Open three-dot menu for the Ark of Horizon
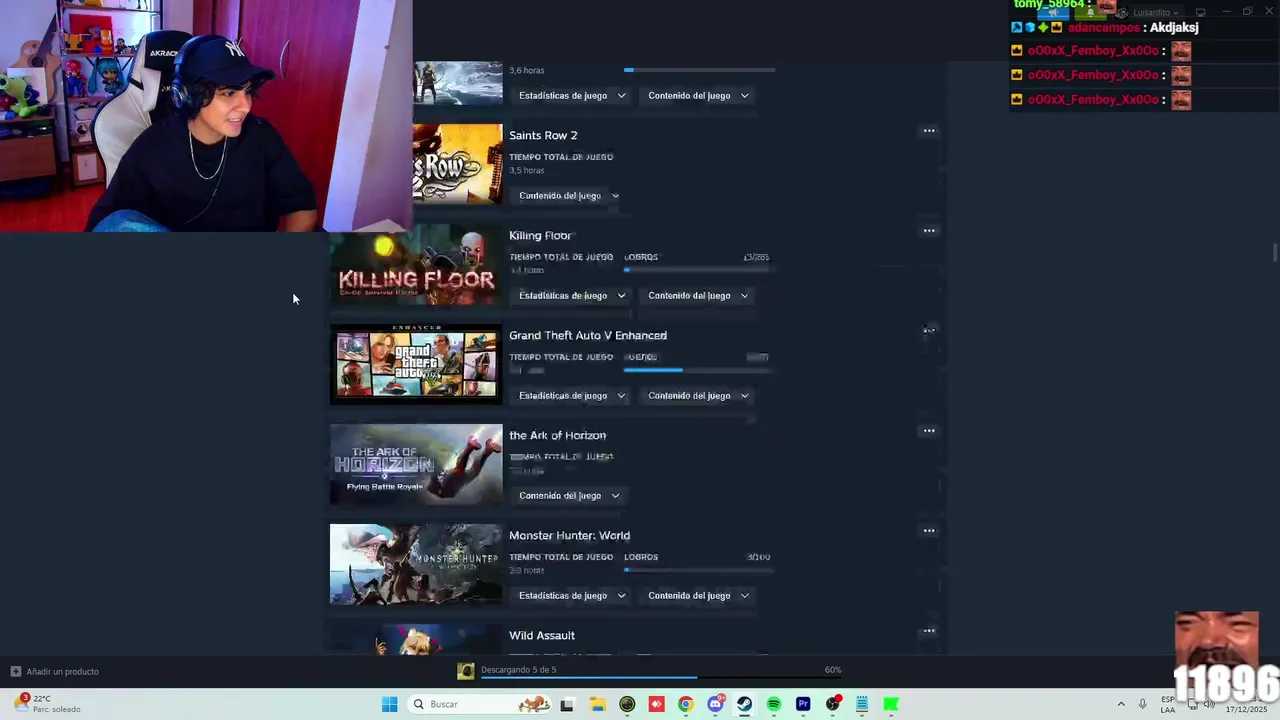The width and height of the screenshot is (1280, 720). point(929,431)
